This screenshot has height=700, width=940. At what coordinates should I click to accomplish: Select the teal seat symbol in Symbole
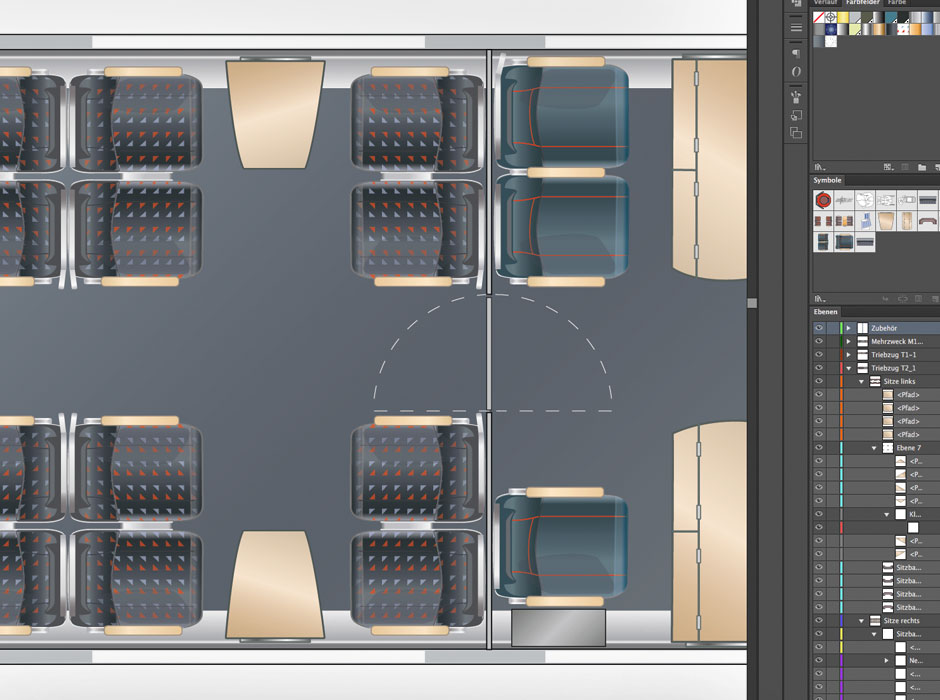click(844, 242)
